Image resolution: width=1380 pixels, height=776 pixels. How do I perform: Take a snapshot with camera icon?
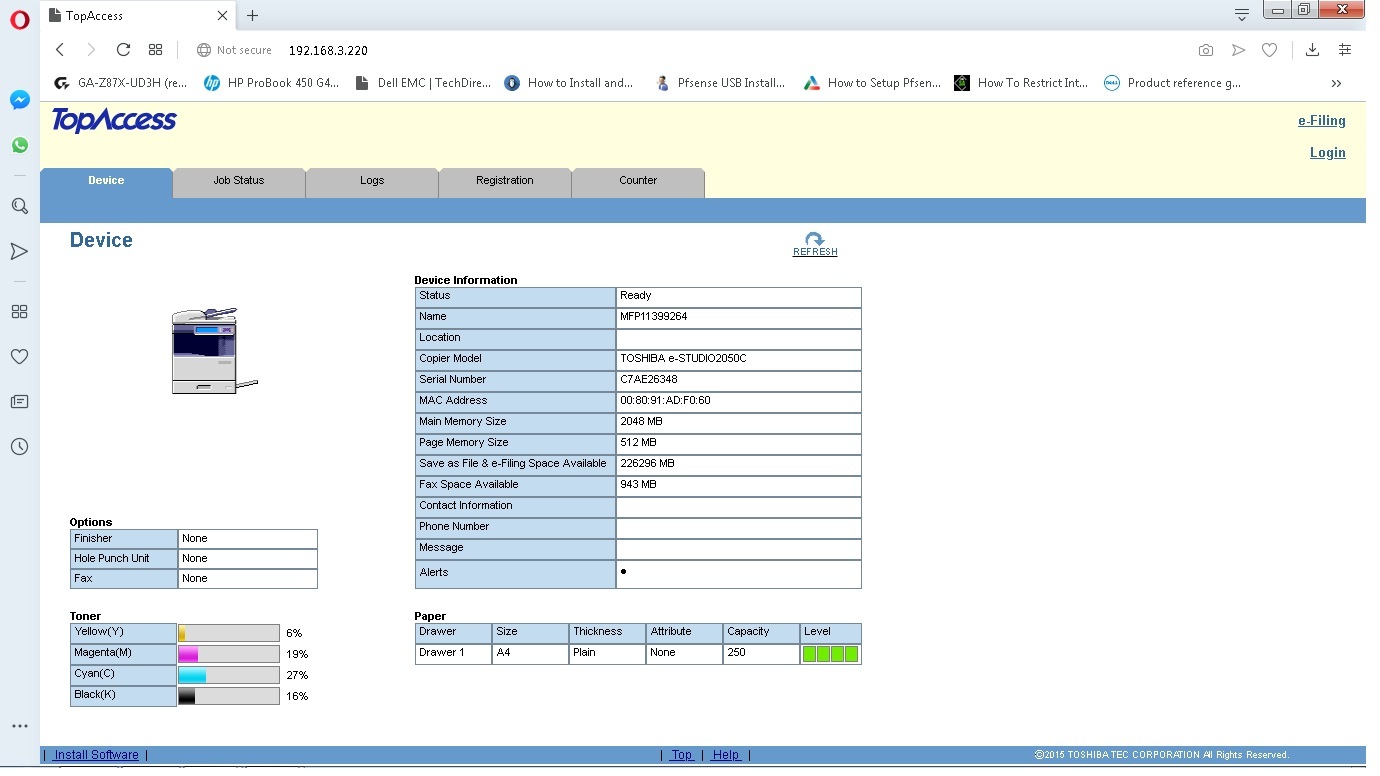point(1206,50)
